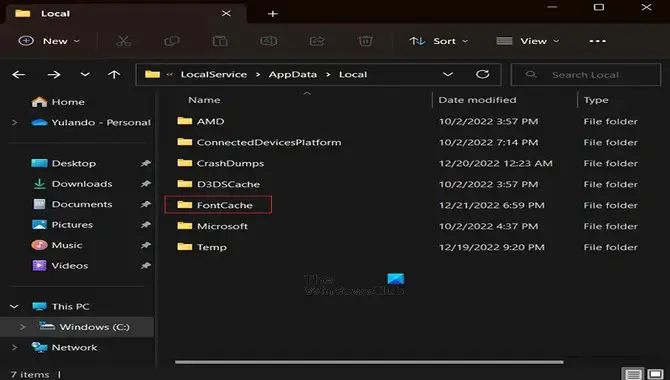Go up one level with up arrow
The width and height of the screenshot is (670, 380).
(114, 75)
